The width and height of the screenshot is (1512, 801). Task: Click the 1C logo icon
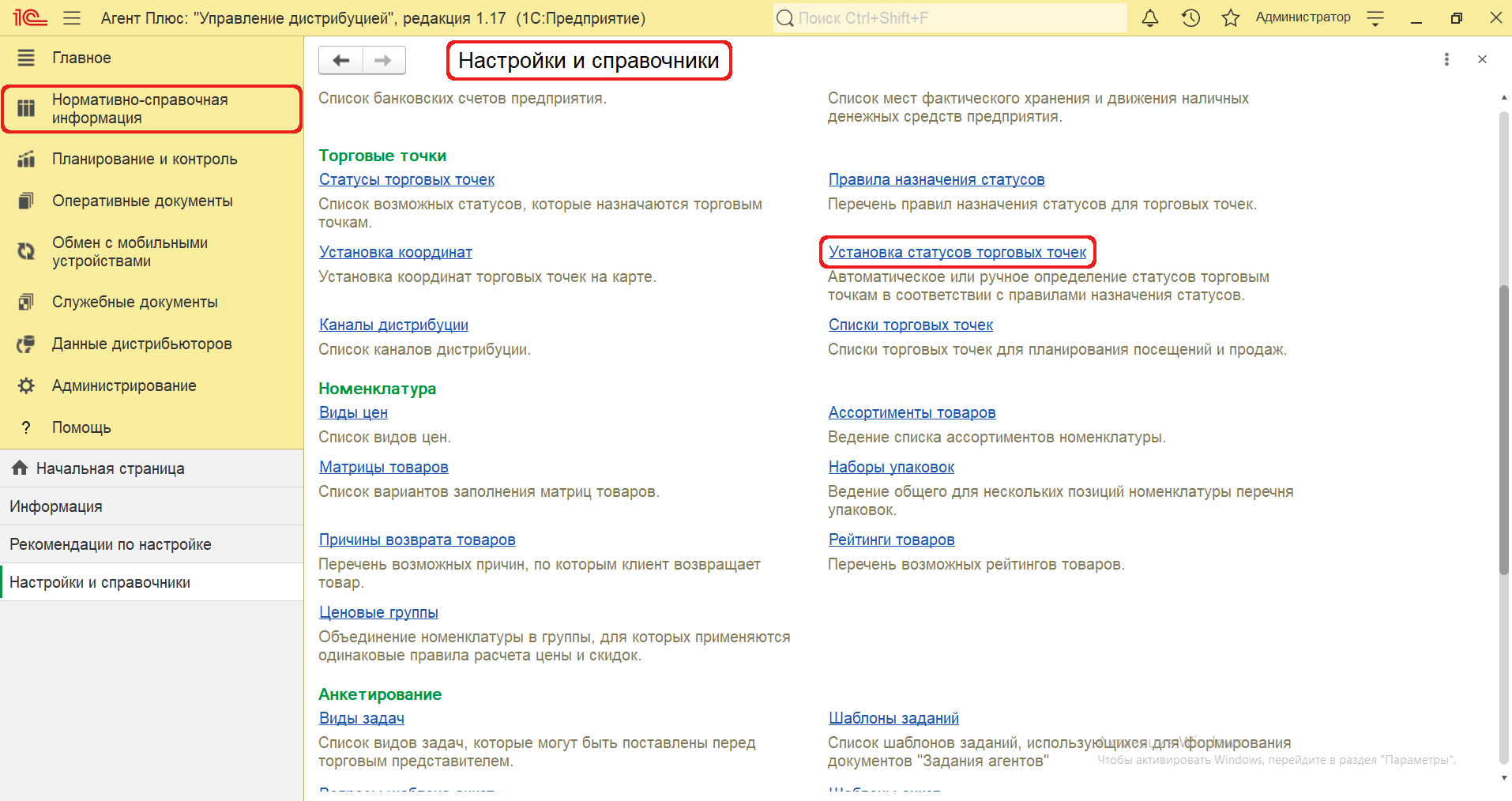[x=29, y=17]
